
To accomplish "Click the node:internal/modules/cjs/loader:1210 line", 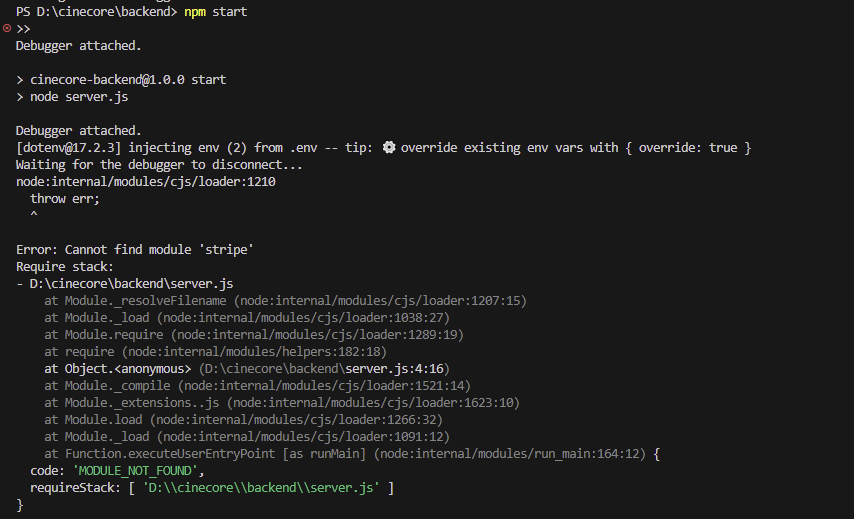I will pos(145,182).
